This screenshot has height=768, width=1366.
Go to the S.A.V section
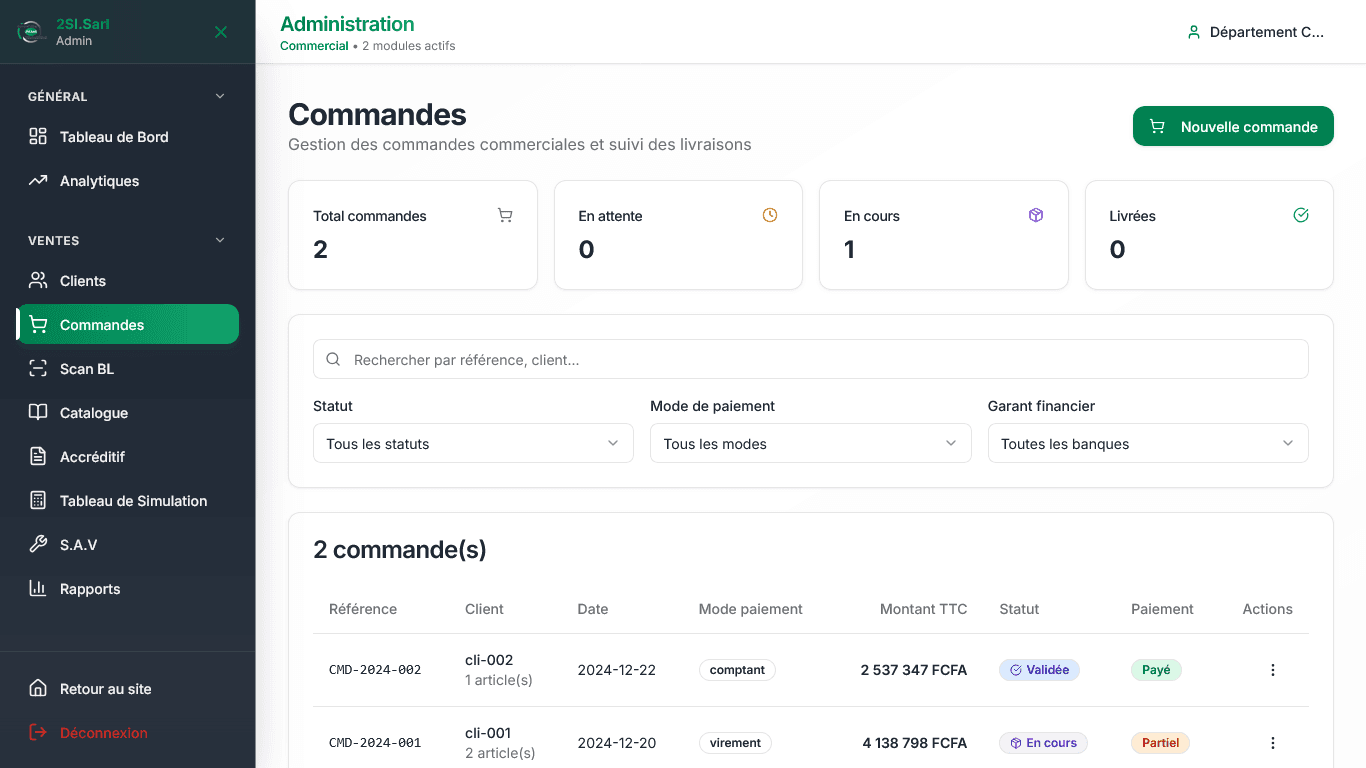click(128, 545)
